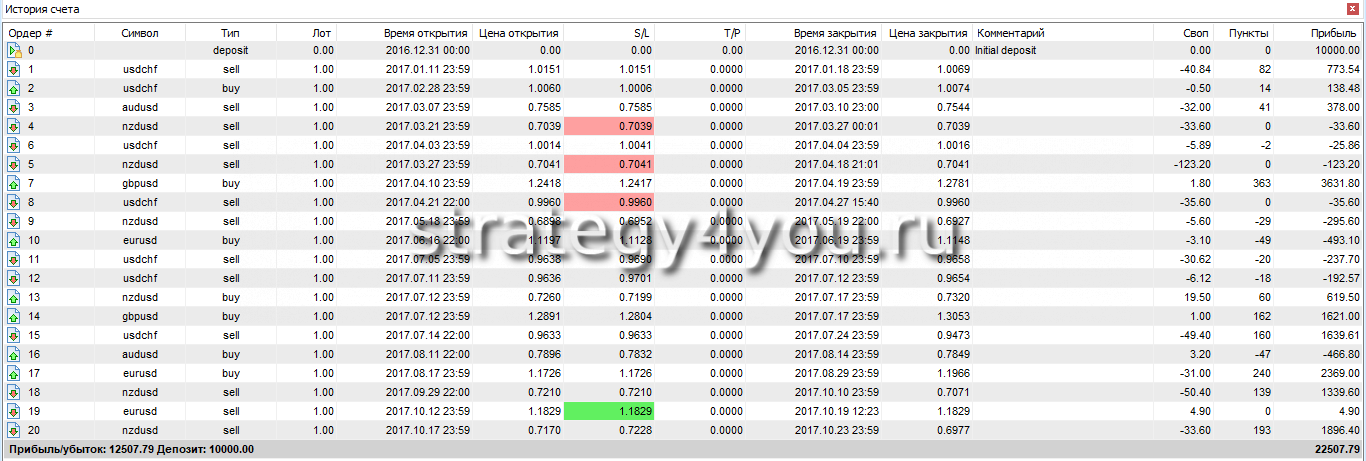
Task: Click the sell icon beside order 1
Action: coord(15,69)
